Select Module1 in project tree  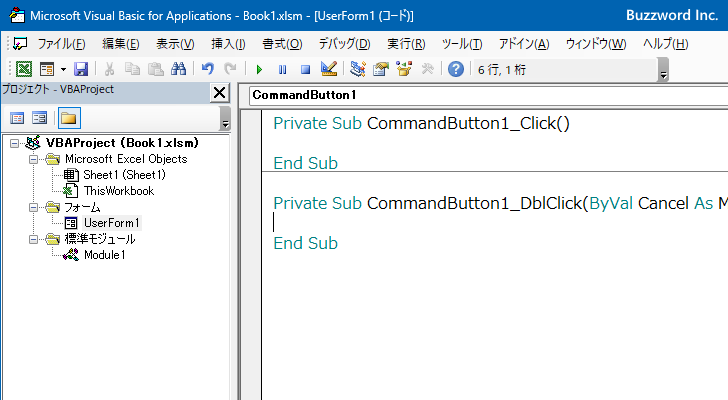tap(104, 255)
